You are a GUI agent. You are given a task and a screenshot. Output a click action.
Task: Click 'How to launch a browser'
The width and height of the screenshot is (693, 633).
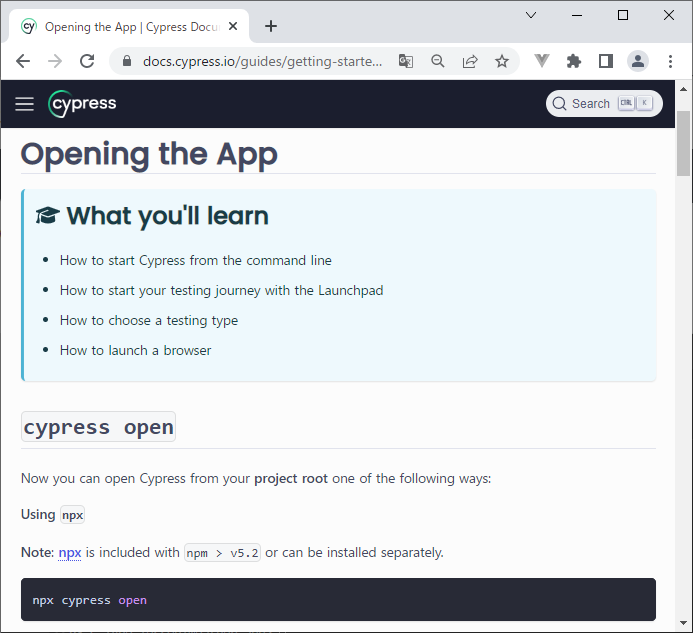[x=135, y=351]
